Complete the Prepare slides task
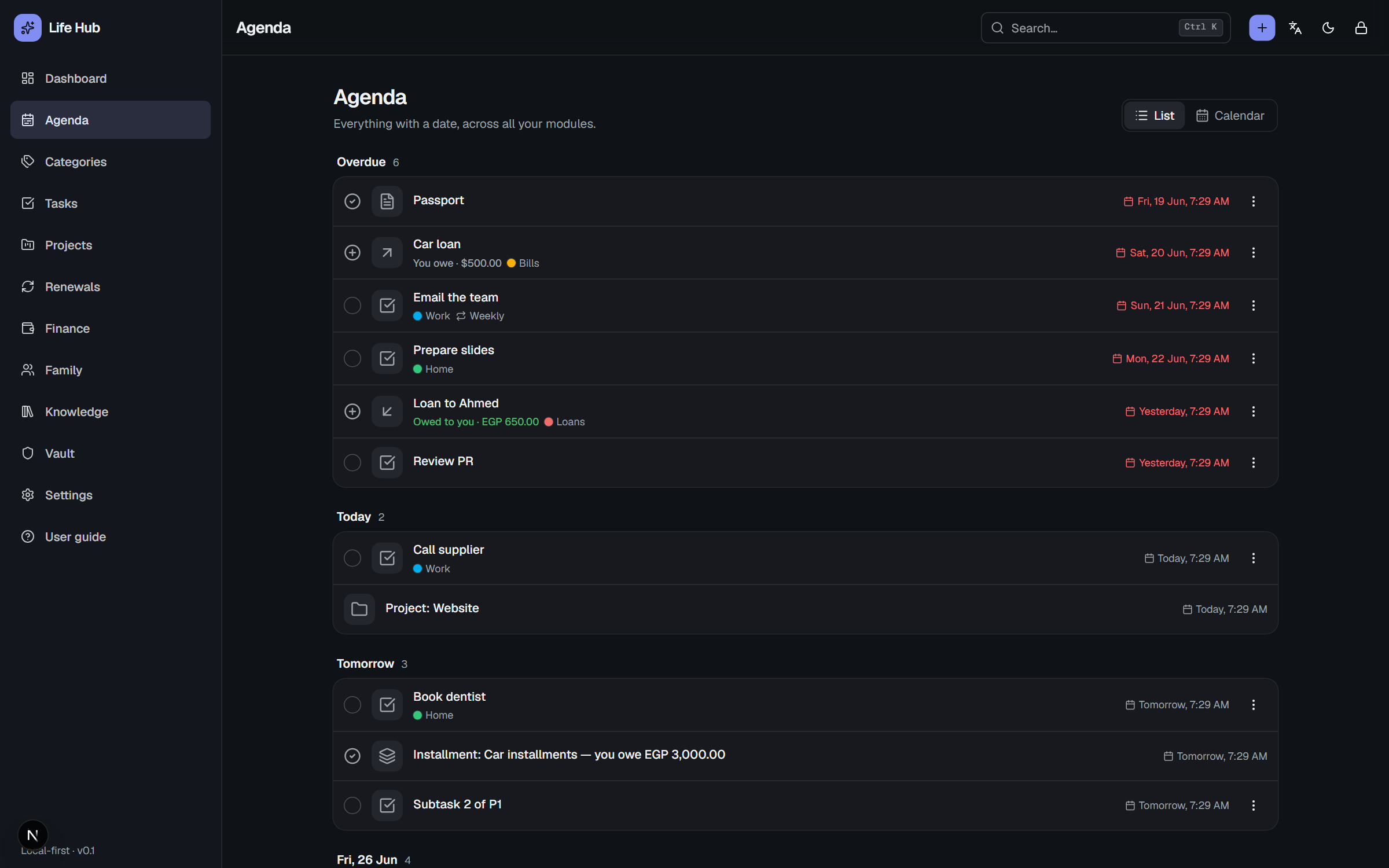Viewport: 1389px width, 868px height. (x=352, y=359)
